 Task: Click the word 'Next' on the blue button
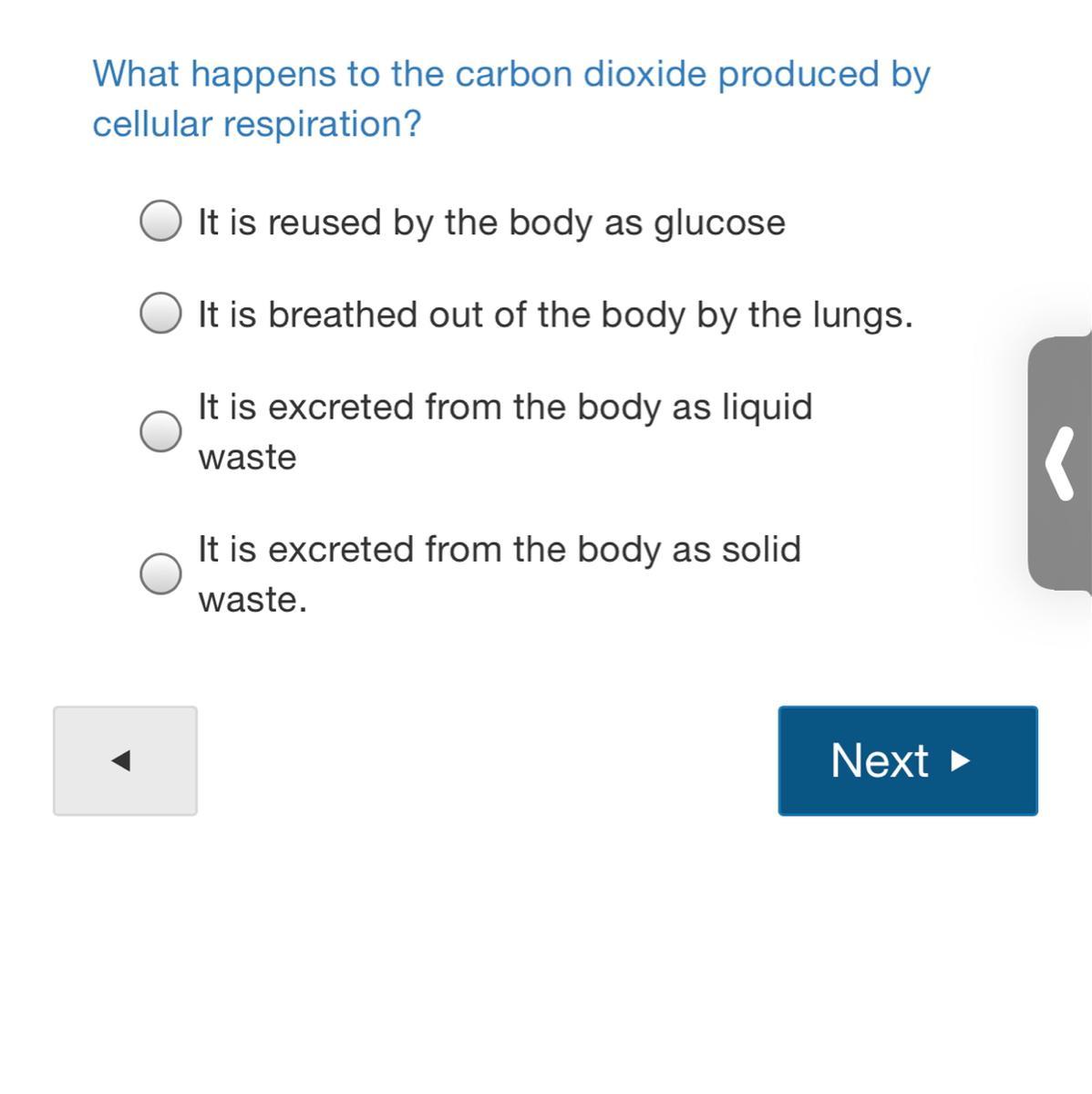point(879,760)
